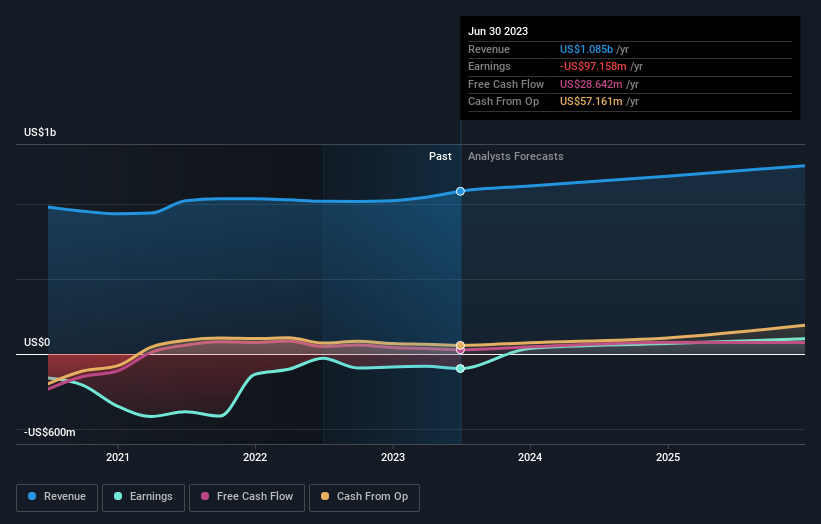The height and width of the screenshot is (524, 821).
Task: Toggle the Revenue legend button
Action: 57,497
